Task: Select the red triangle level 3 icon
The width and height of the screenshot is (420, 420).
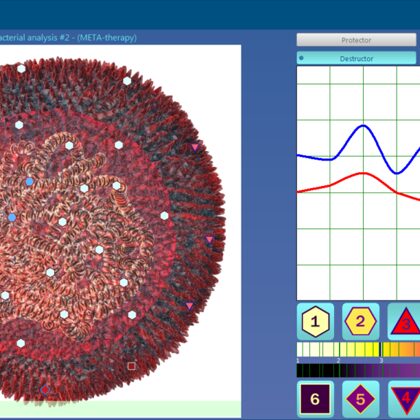Action: (x=404, y=321)
